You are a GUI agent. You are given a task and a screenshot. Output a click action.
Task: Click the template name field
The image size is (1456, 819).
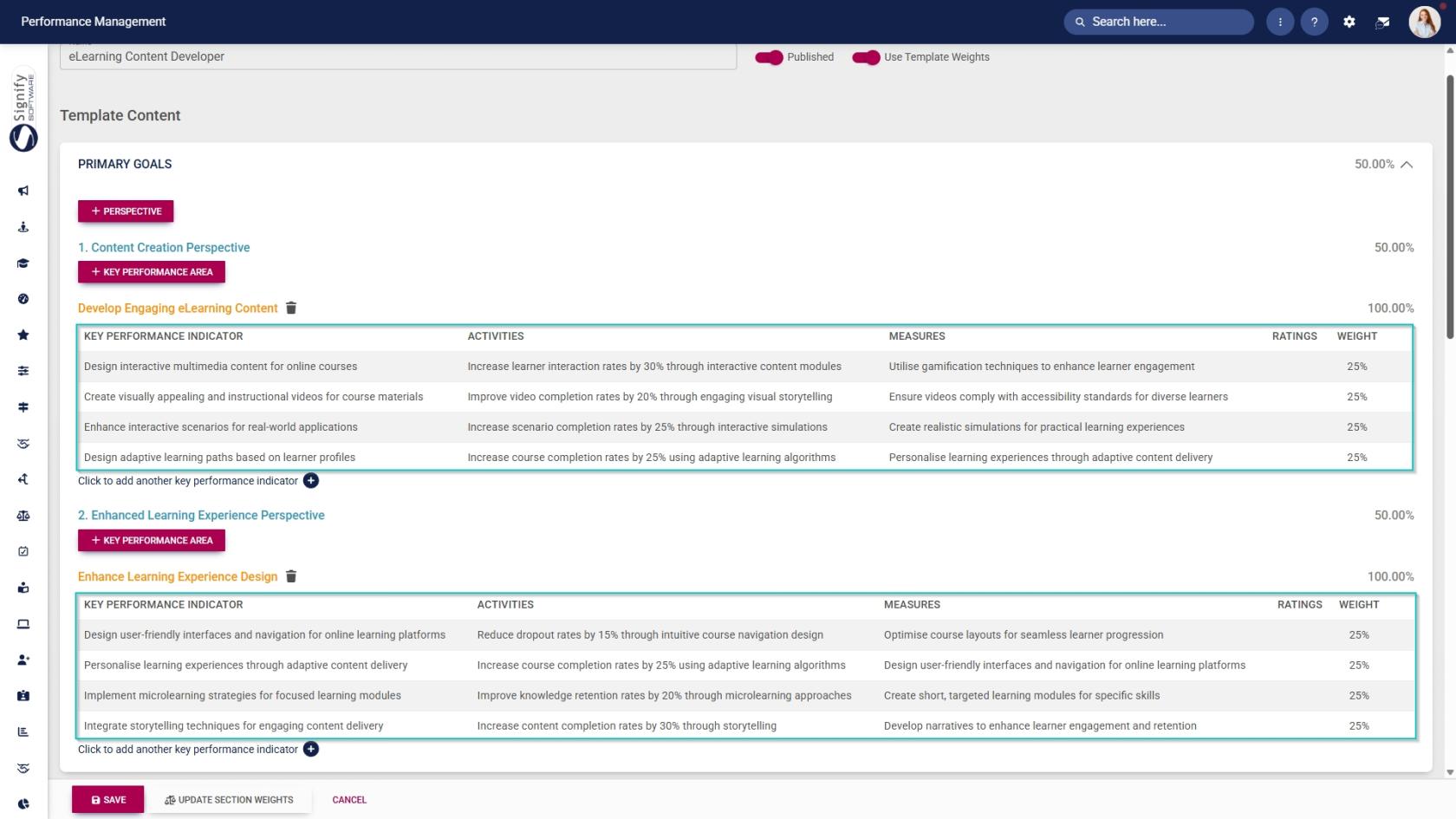click(x=398, y=56)
